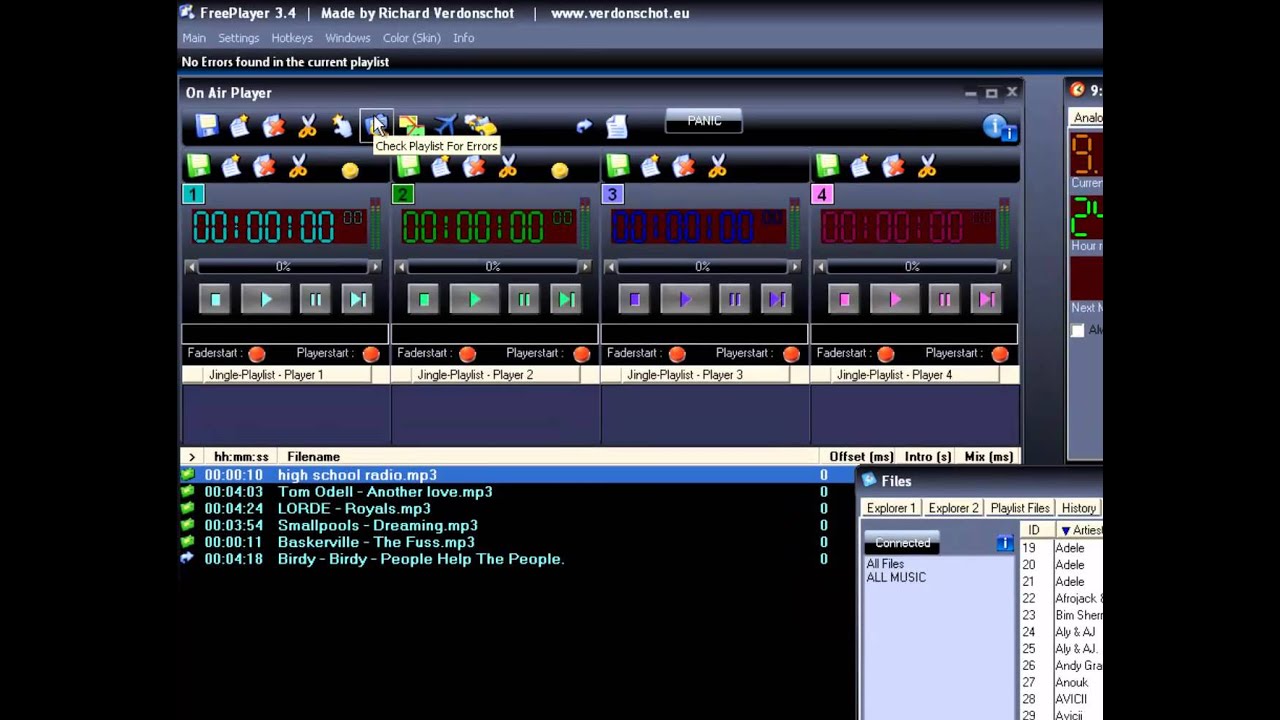The width and height of the screenshot is (1280, 720).
Task: Select ALL MUSIC in Files list
Action: point(896,578)
